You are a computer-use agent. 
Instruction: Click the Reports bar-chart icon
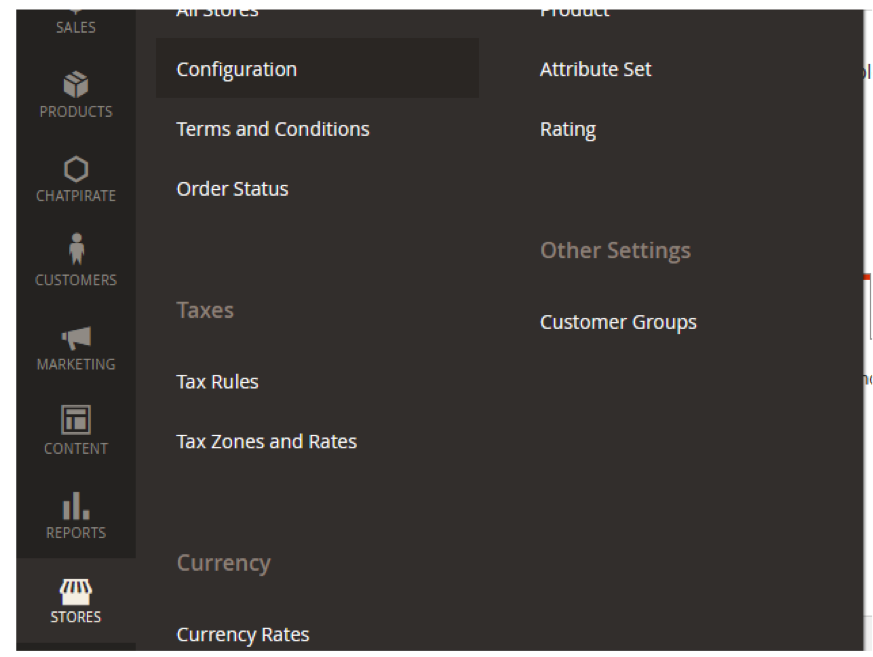pos(75,506)
